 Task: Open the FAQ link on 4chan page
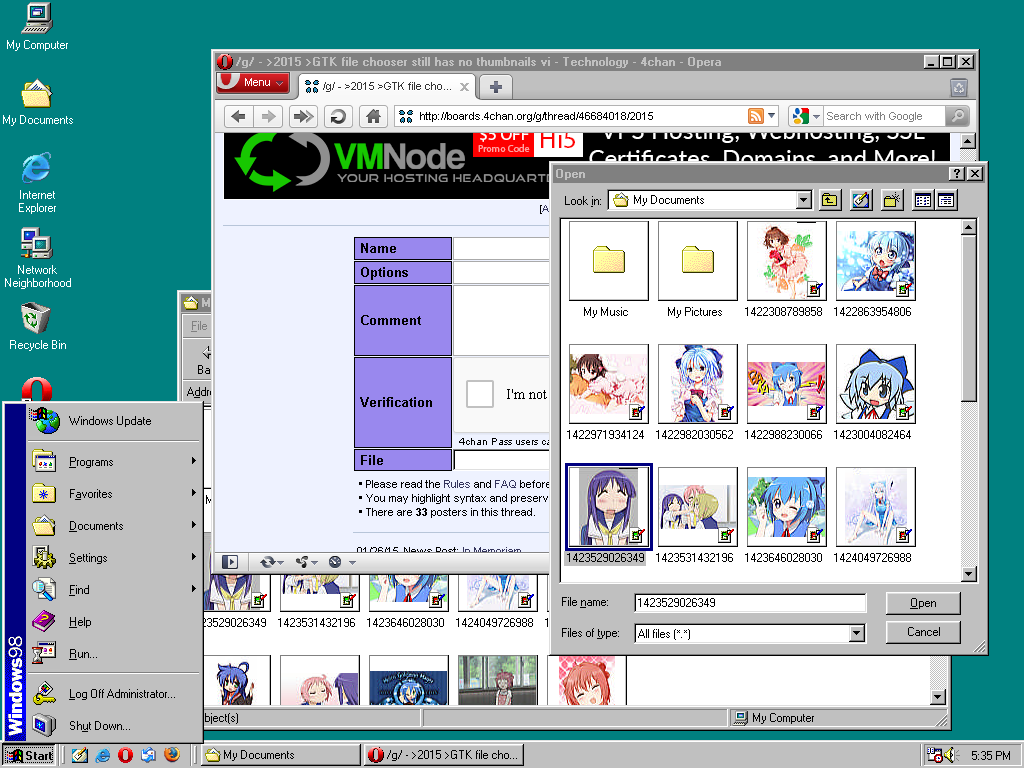click(x=505, y=484)
